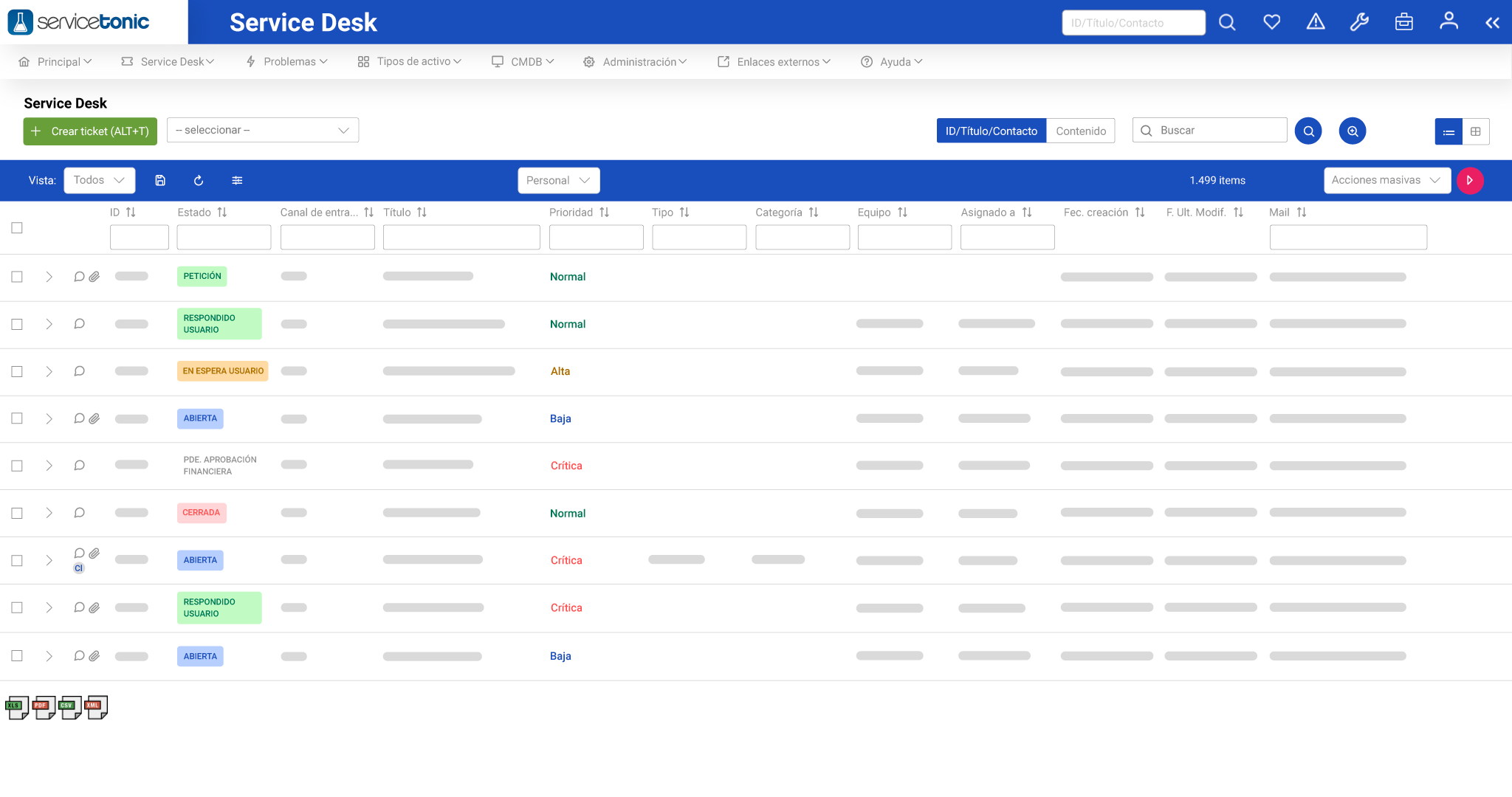The height and width of the screenshot is (797, 1512).
Task: Open comments on PETICIÓN row
Action: (79, 277)
